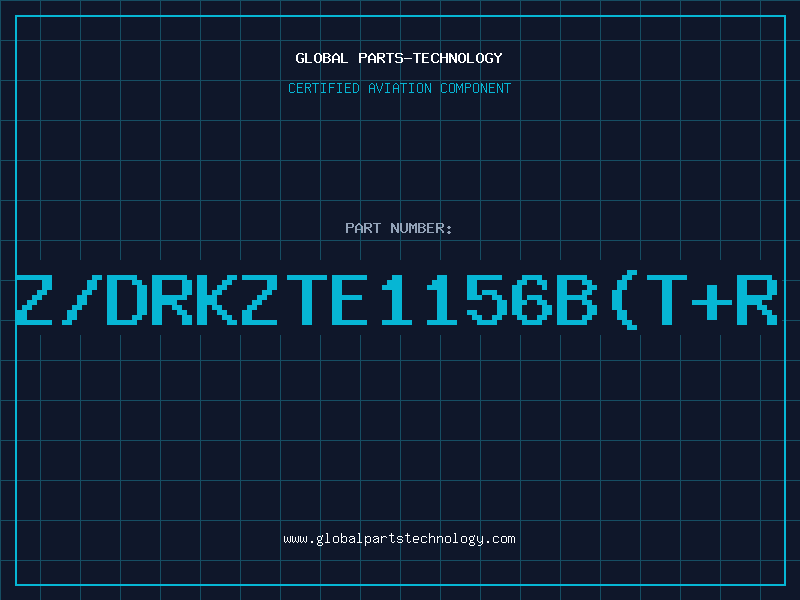Click the 'GLOBAL PARTS-TECHNOLOGY' company title
Viewport: 800px width, 600px height.
click(x=399, y=58)
